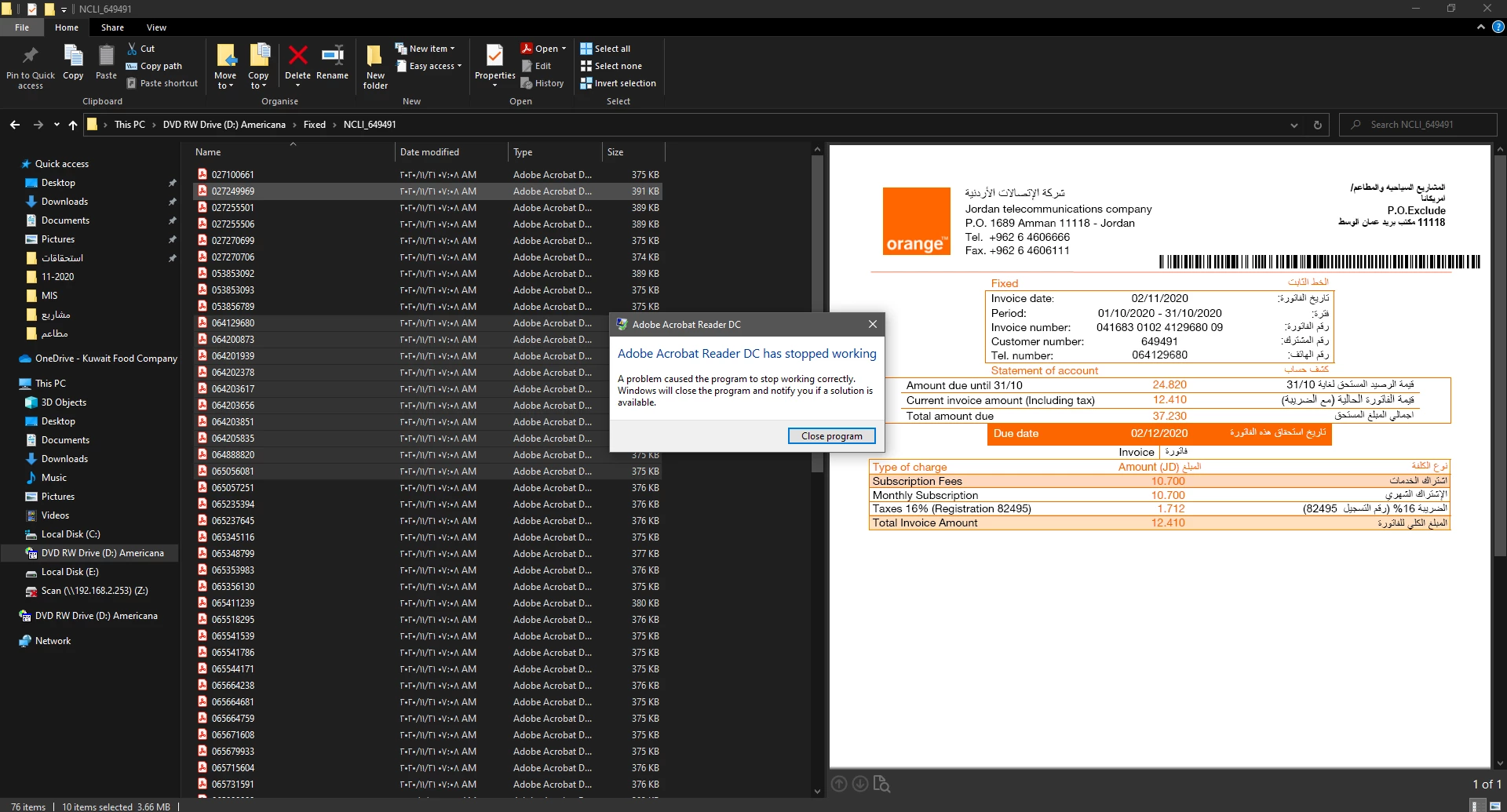The image size is (1507, 812).
Task: Go to previous page in preview pane
Action: [x=839, y=784]
